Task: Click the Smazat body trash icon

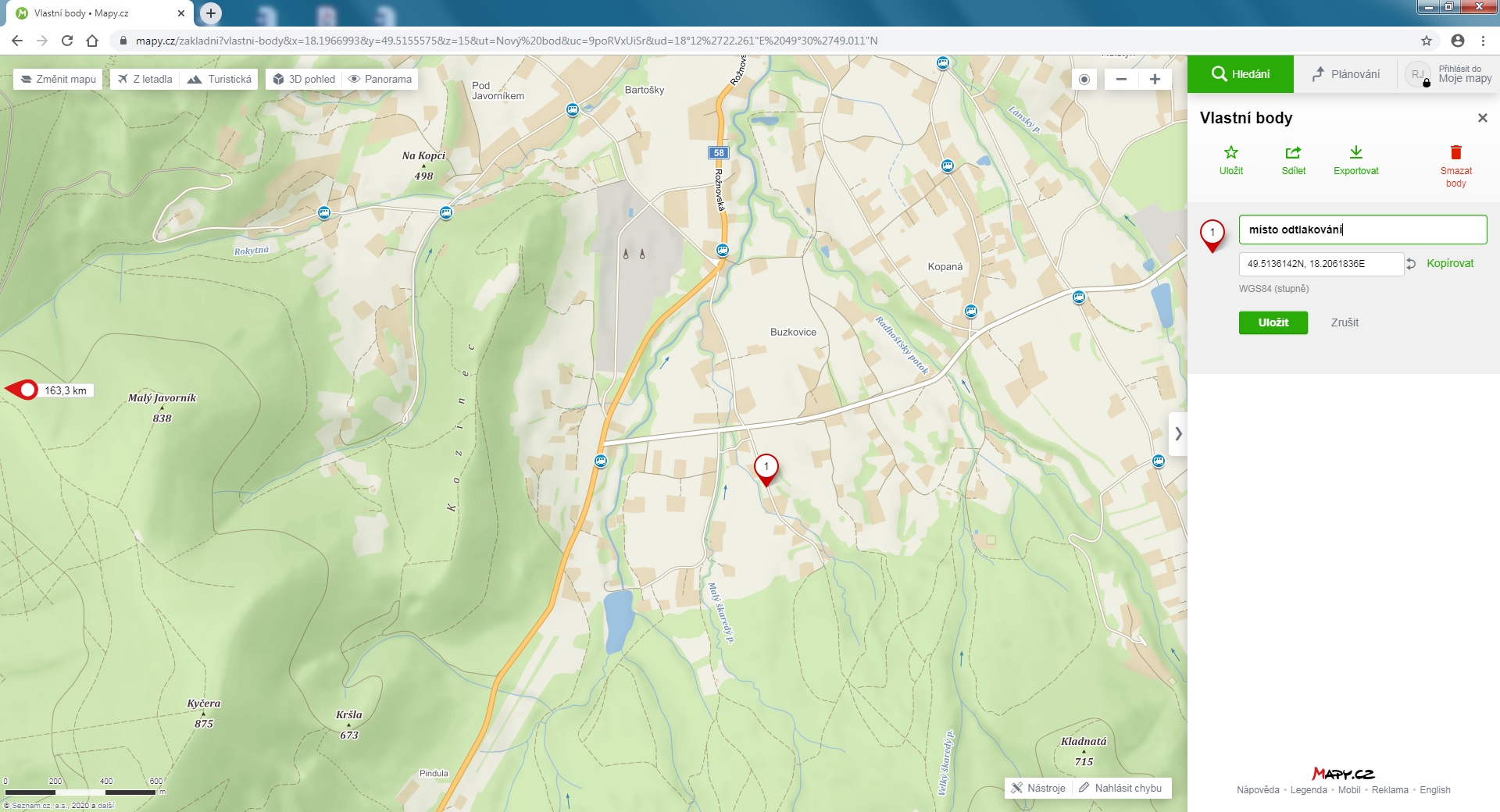Action: click(1456, 152)
